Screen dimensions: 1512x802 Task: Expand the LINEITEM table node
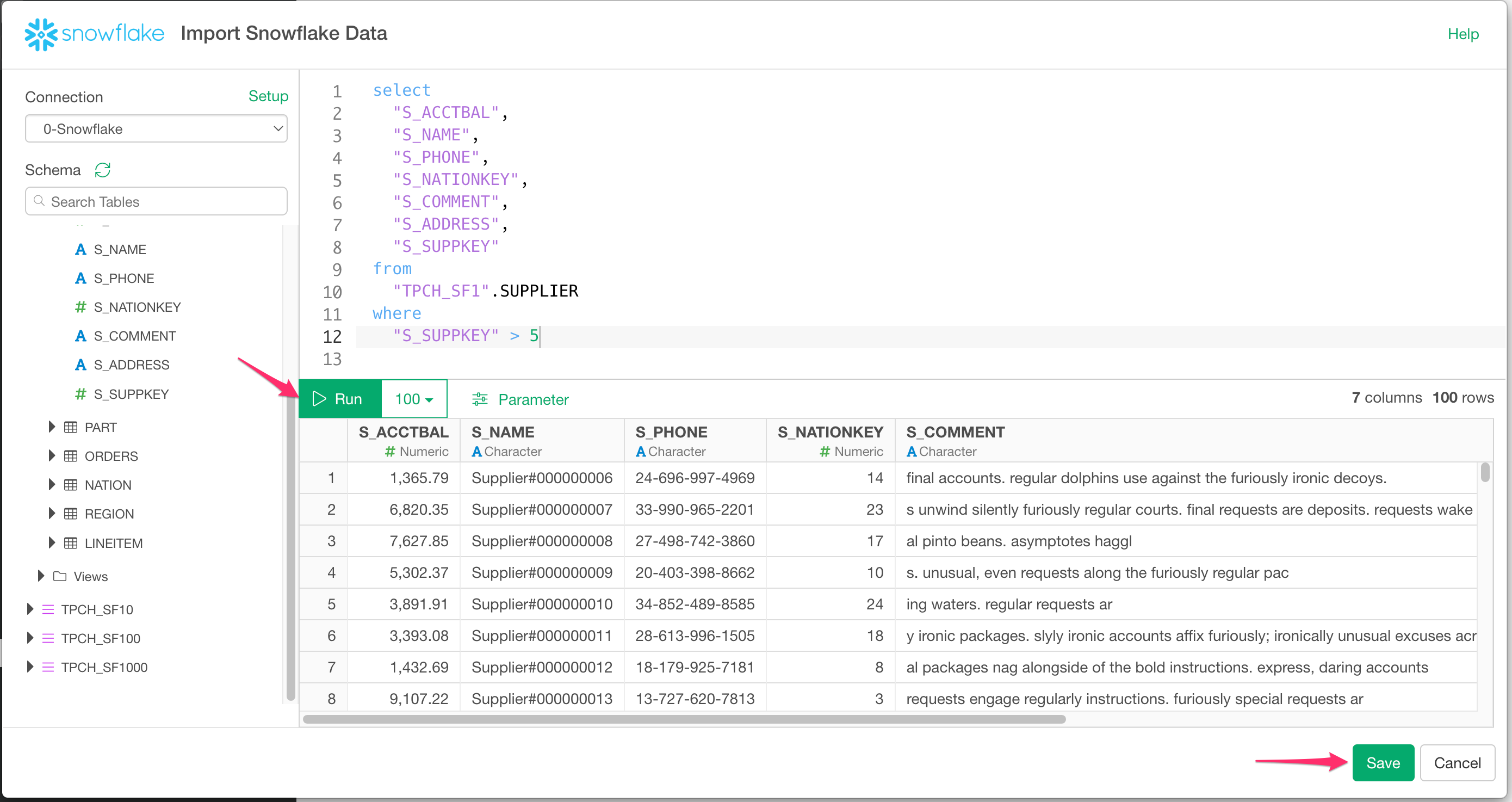(51, 542)
